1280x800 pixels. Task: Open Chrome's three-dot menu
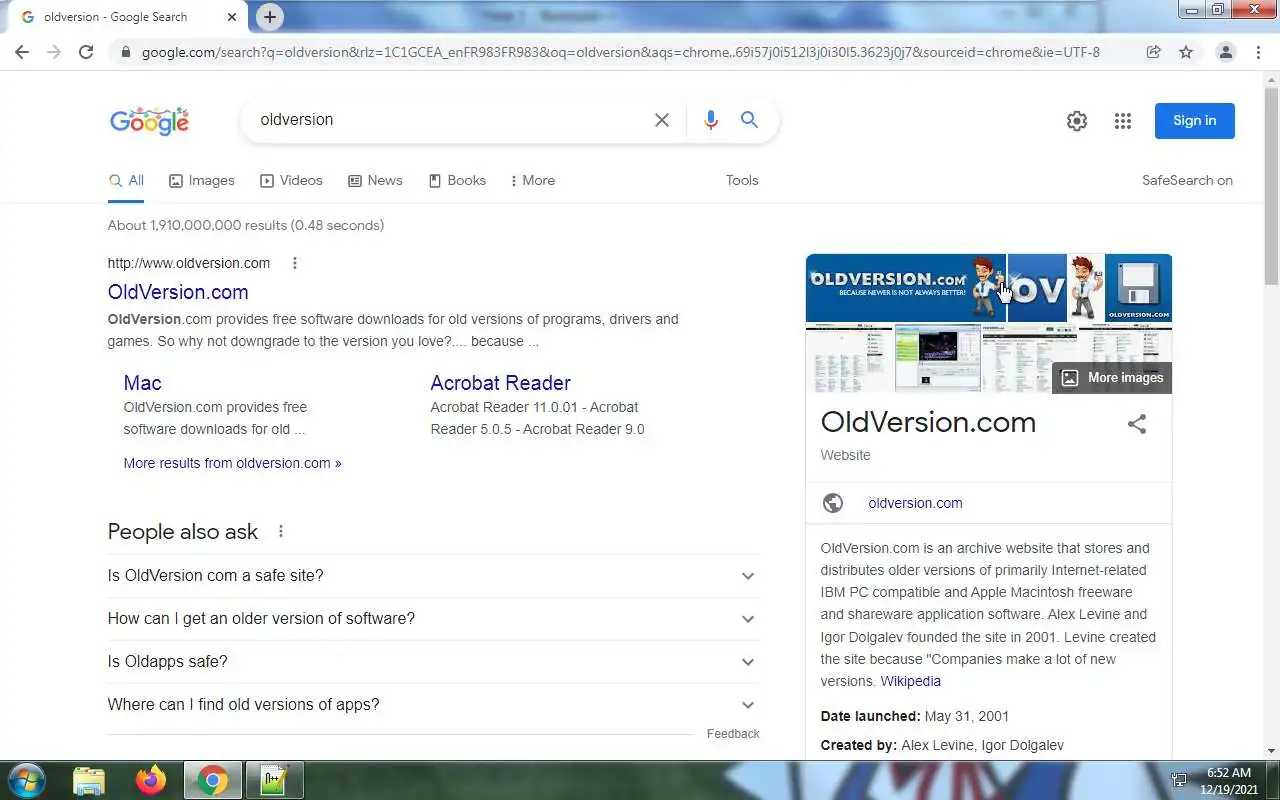1259,52
